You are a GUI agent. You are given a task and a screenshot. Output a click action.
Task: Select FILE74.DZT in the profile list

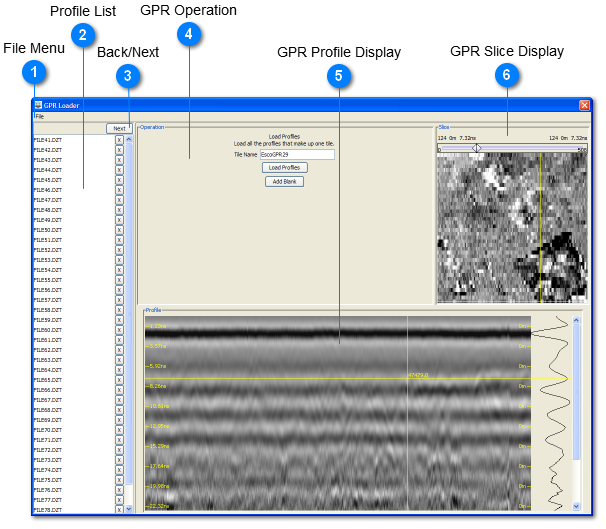(x=48, y=470)
